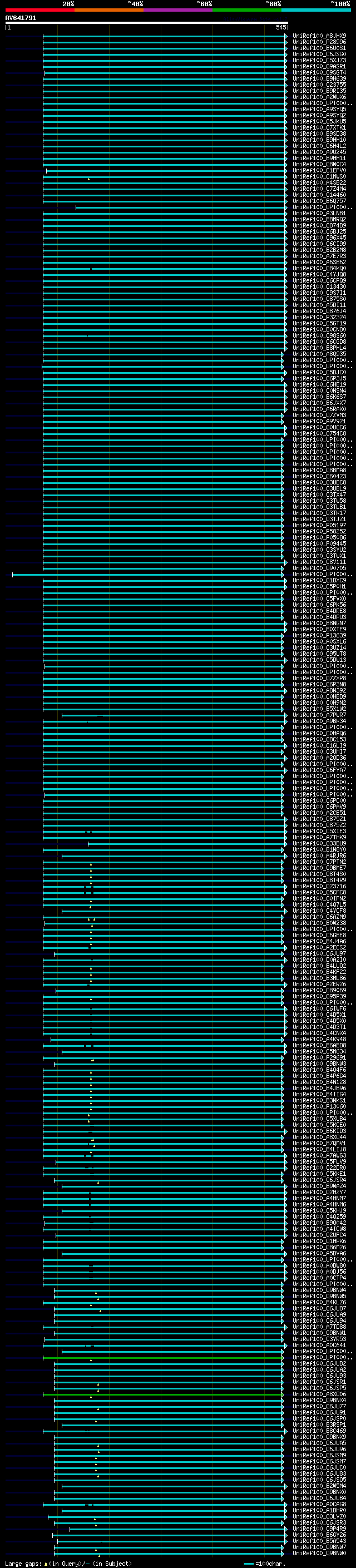Select the UniRef100_C3YR53 label
356x1568 pixels.
[319, 1339]
